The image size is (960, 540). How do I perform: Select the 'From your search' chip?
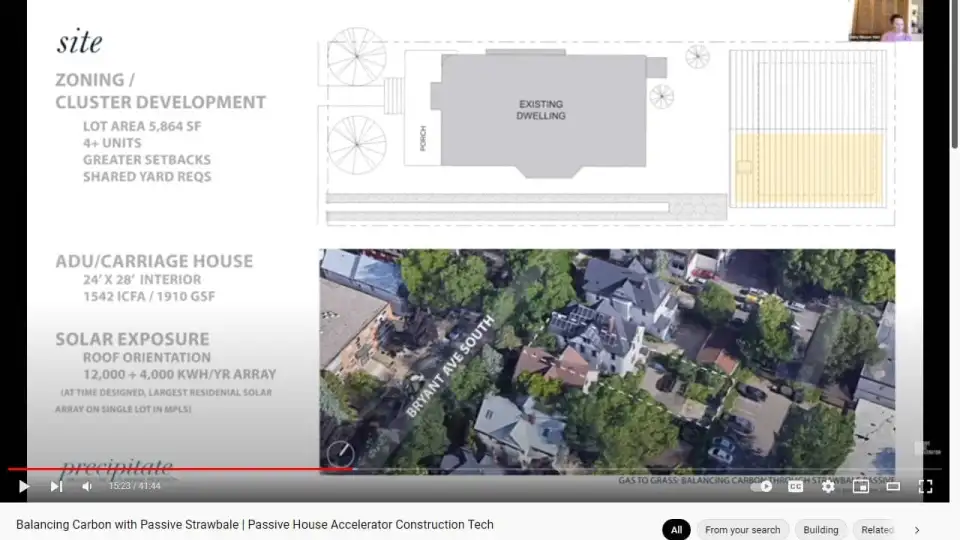point(742,530)
